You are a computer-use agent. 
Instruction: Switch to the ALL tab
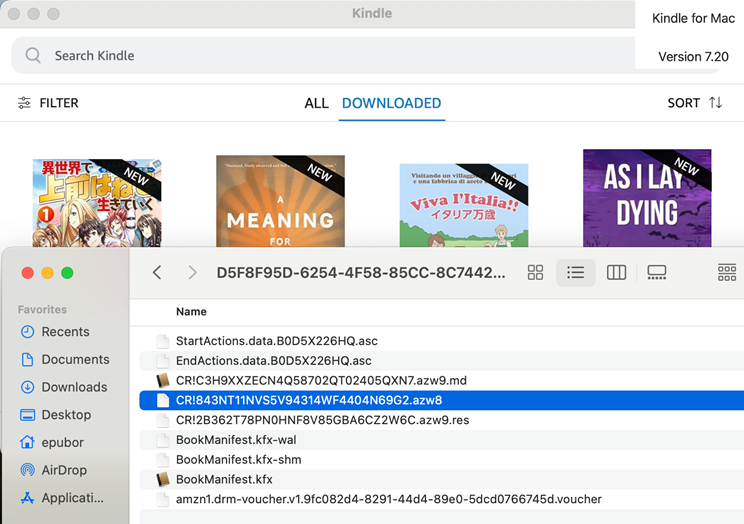pyautogui.click(x=316, y=103)
